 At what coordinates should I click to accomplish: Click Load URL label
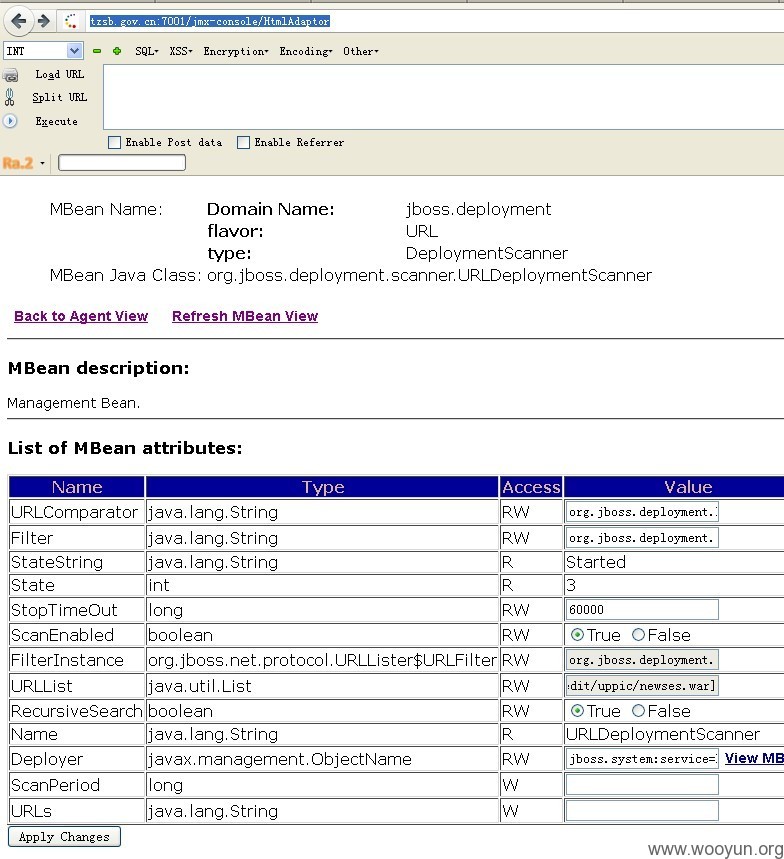click(x=60, y=75)
